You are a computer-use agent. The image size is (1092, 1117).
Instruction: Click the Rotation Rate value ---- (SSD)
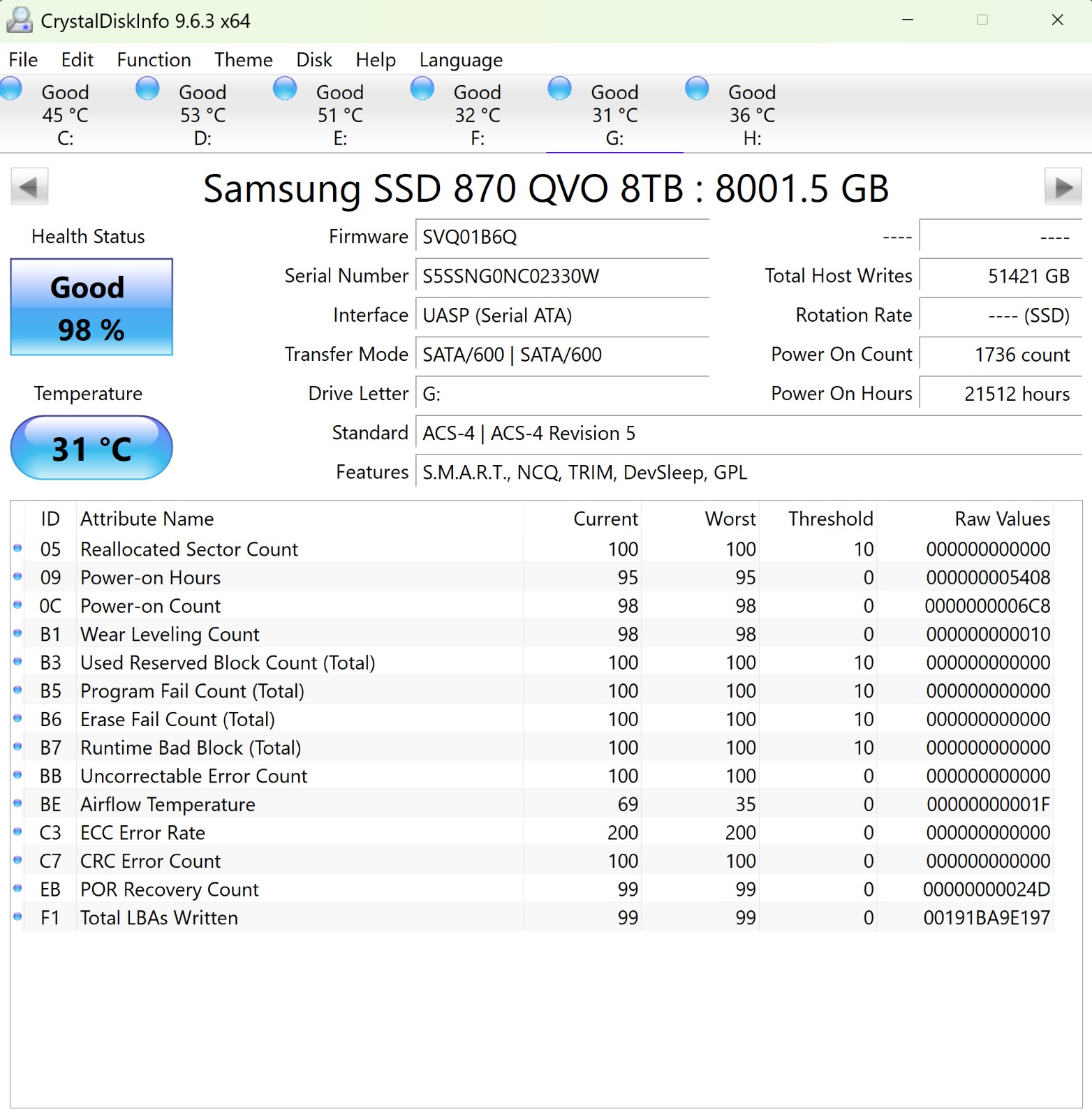pyautogui.click(x=1001, y=316)
